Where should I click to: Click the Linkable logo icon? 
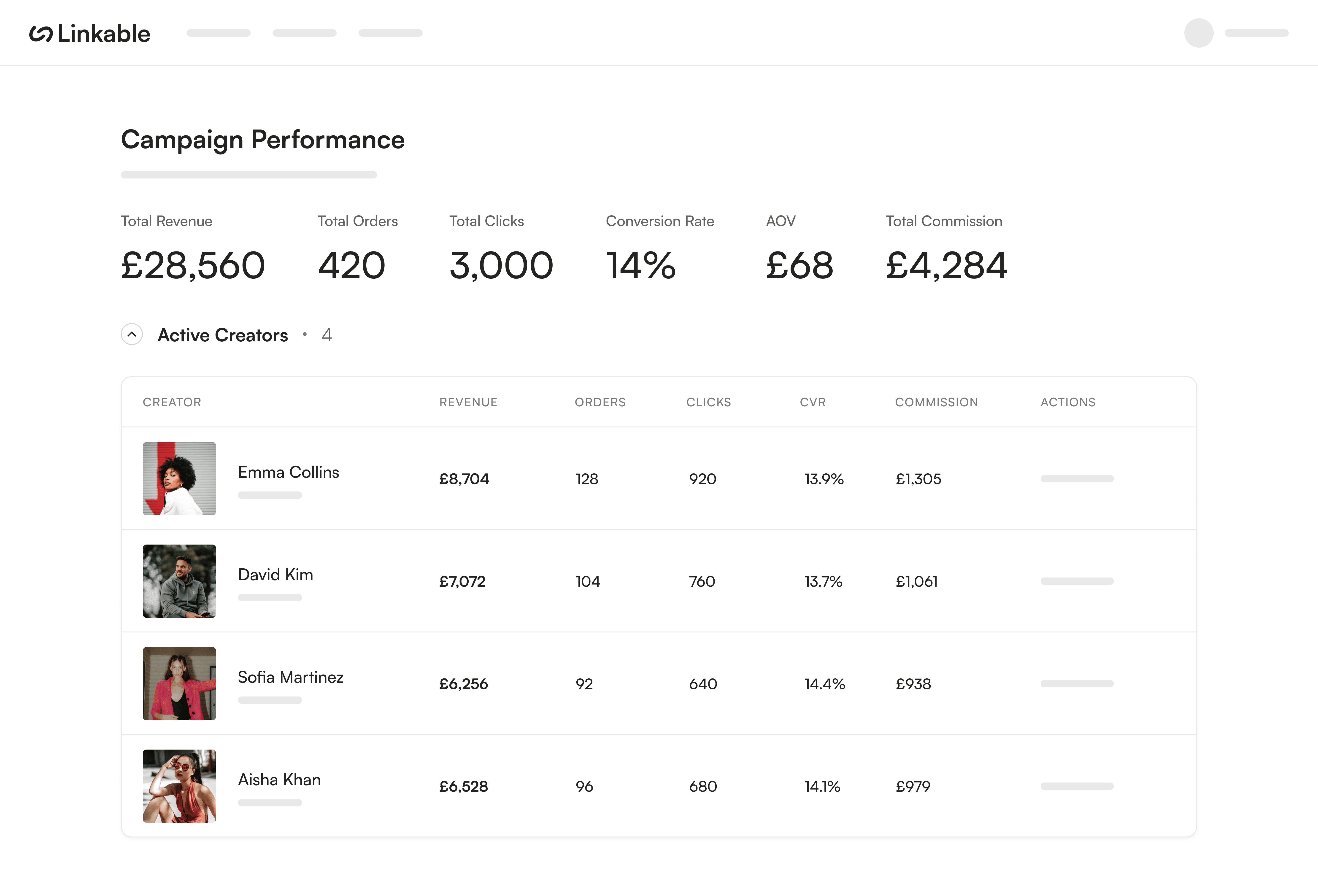41,34
